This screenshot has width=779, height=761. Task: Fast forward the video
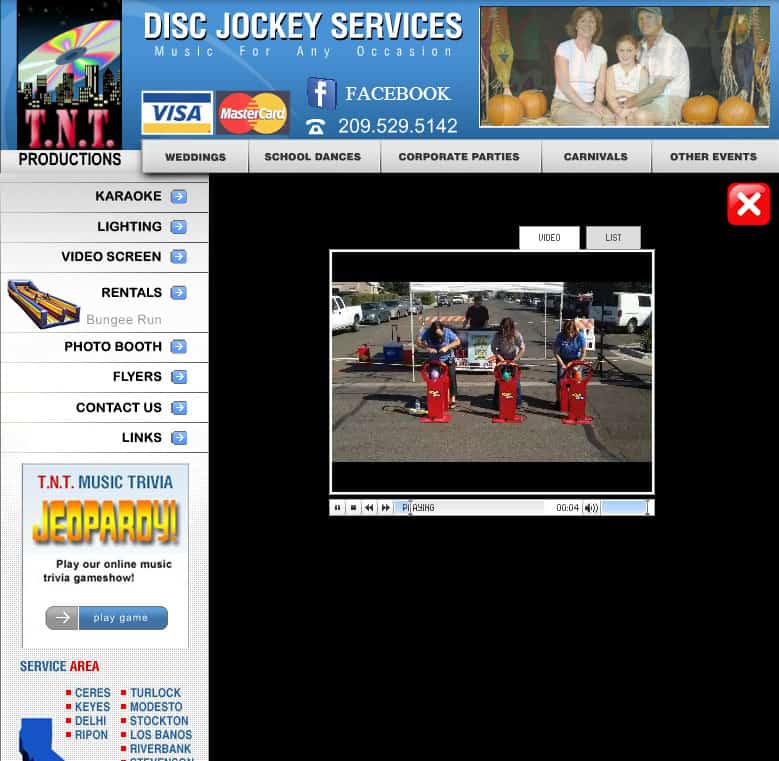pos(386,508)
